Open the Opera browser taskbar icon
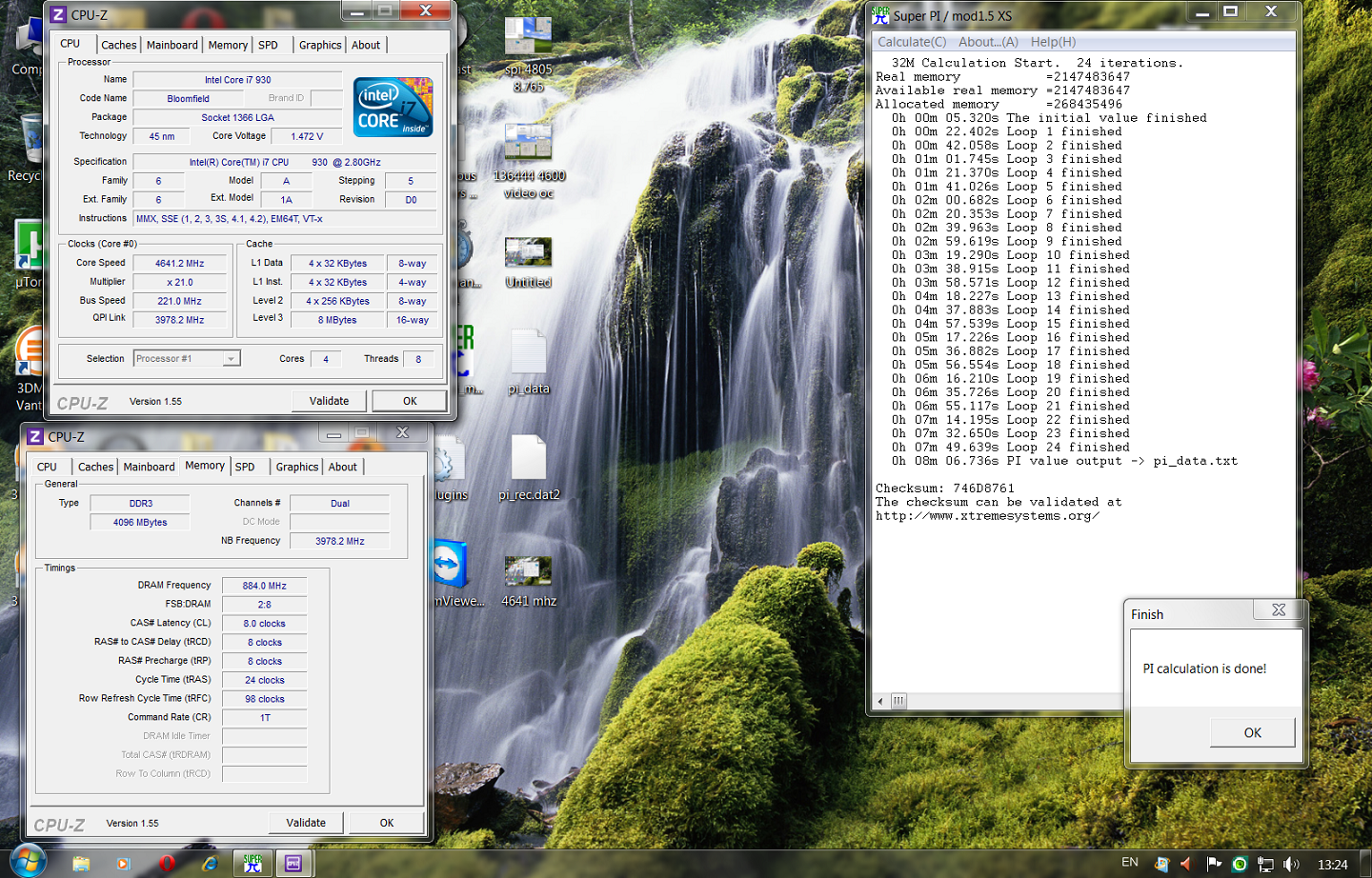 167,864
